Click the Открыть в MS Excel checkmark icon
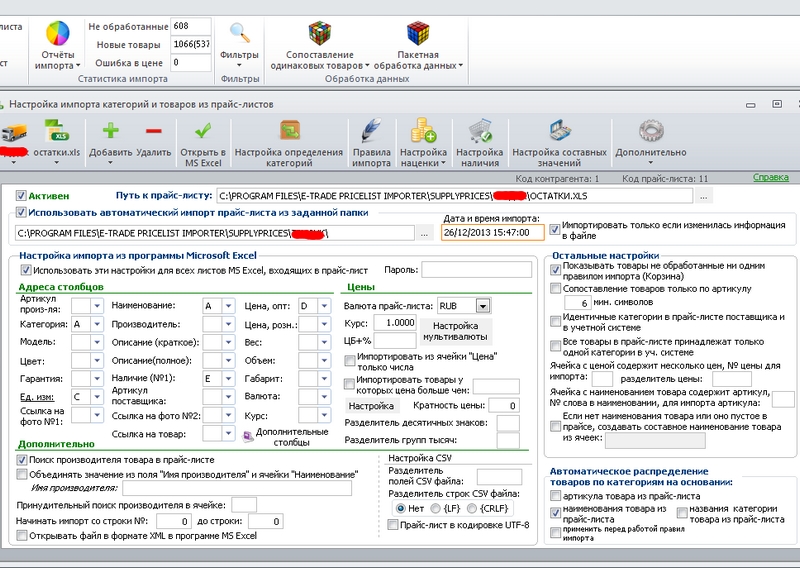Screen dimensions: 800x568 pyautogui.click(x=203, y=131)
